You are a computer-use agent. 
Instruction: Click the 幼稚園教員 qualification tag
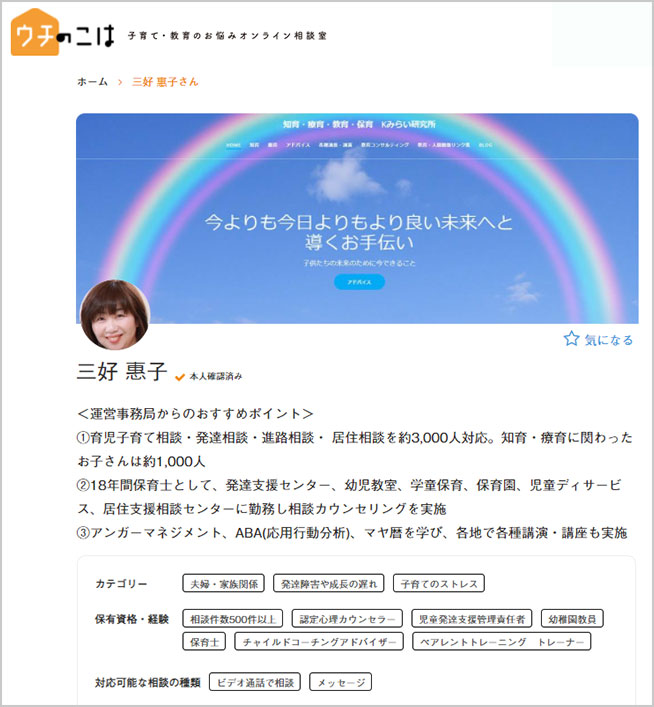click(572, 619)
